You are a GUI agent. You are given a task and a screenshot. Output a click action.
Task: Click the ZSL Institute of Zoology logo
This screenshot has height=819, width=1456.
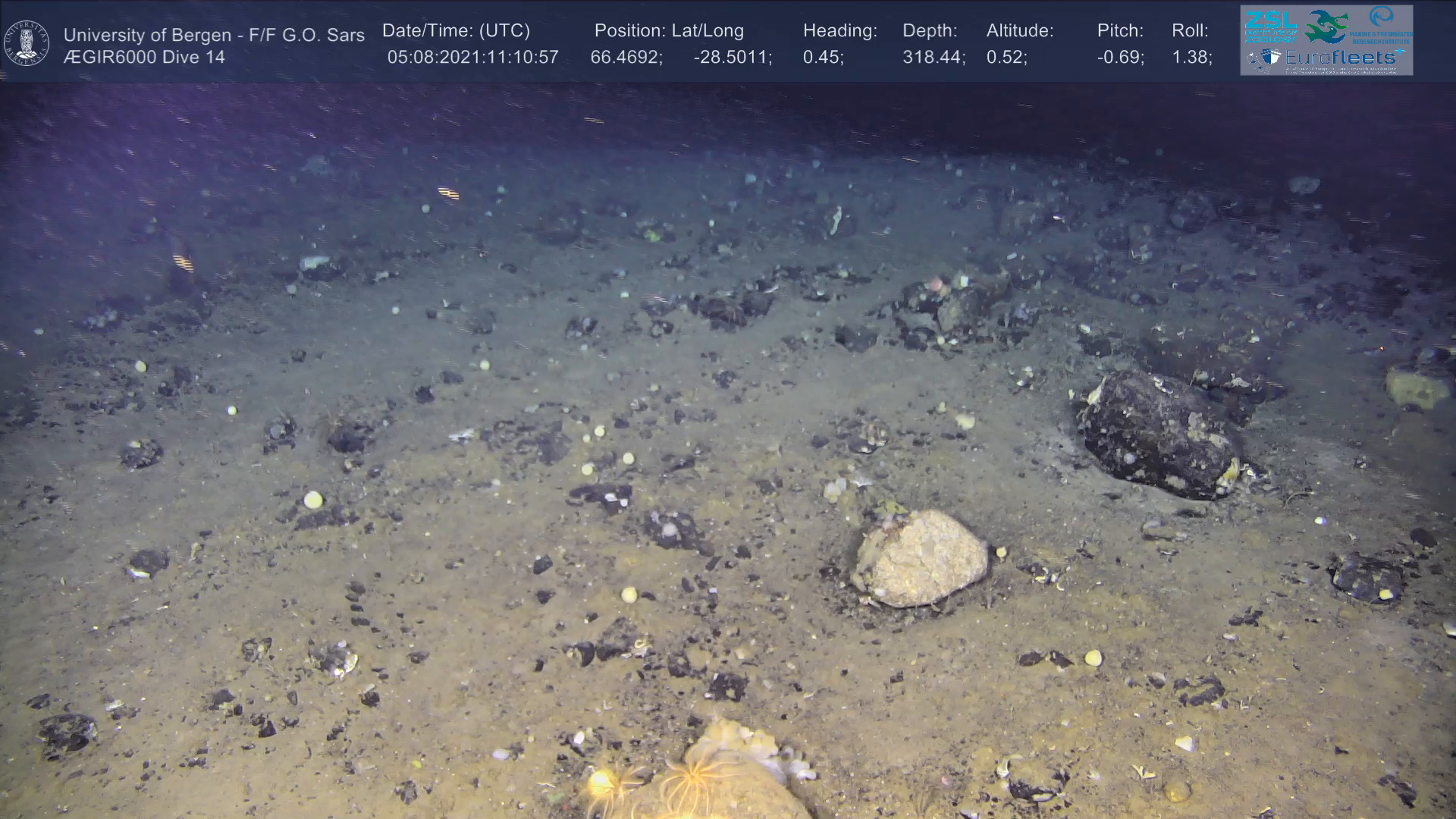[x=1270, y=27]
